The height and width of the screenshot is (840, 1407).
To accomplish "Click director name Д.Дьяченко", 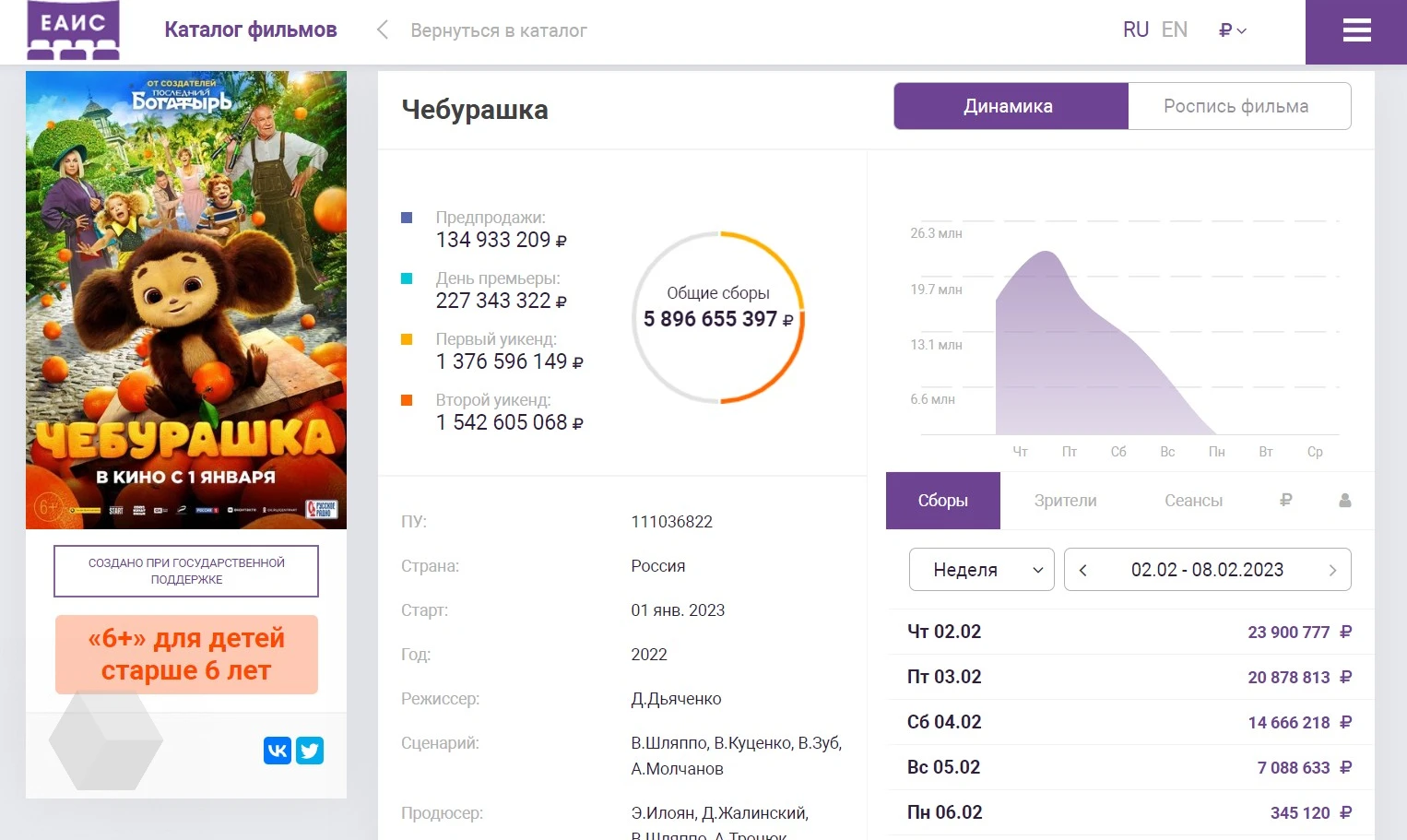I will 676,699.
